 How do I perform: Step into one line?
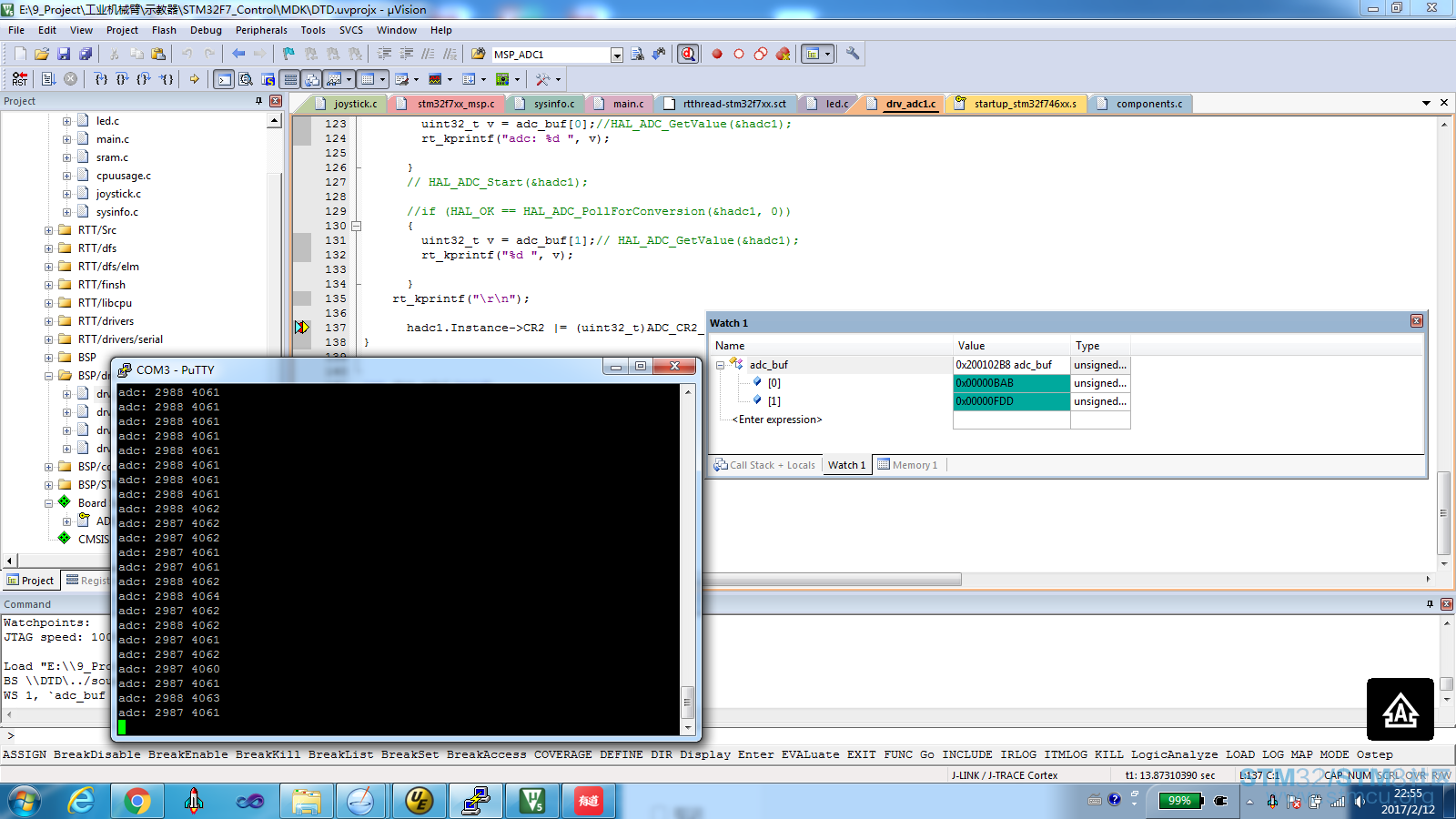[x=101, y=79]
